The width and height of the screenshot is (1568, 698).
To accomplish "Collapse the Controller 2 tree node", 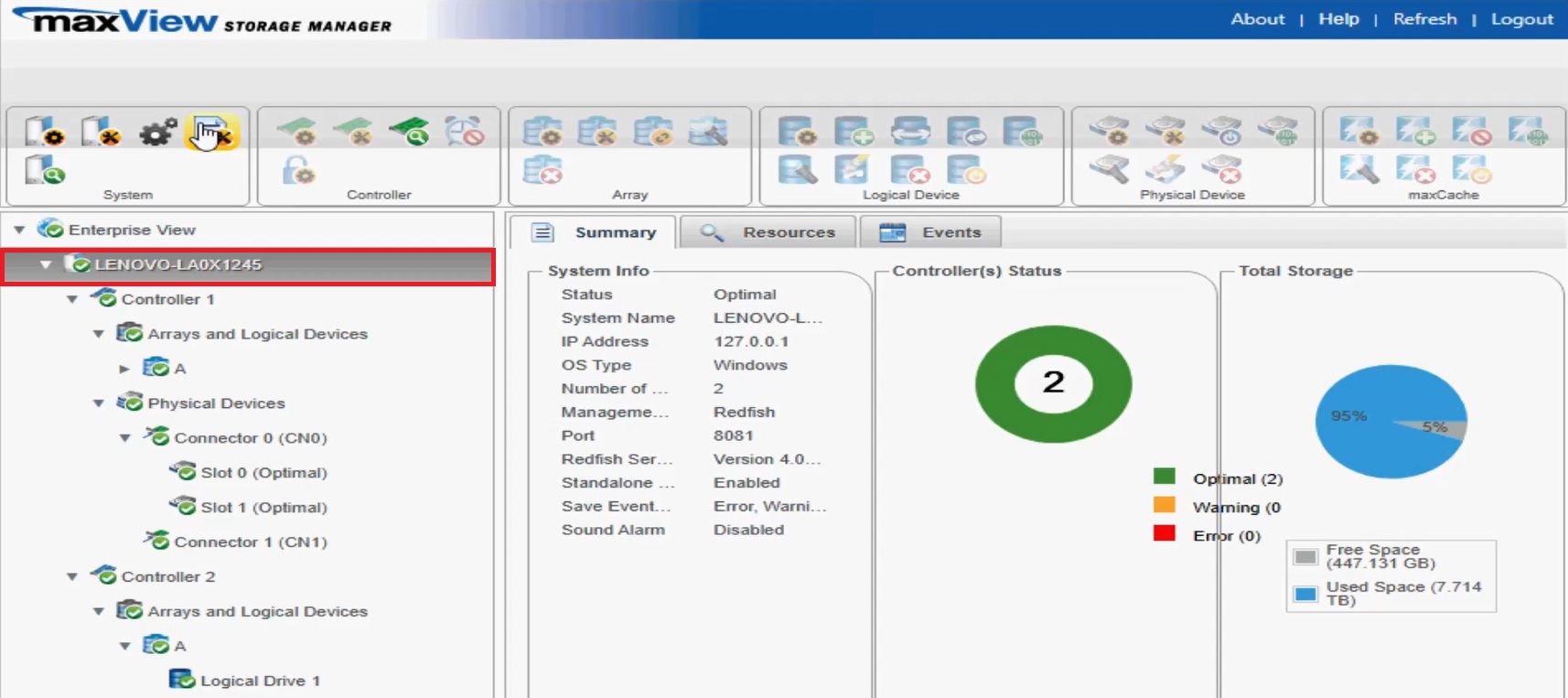I will [x=72, y=576].
